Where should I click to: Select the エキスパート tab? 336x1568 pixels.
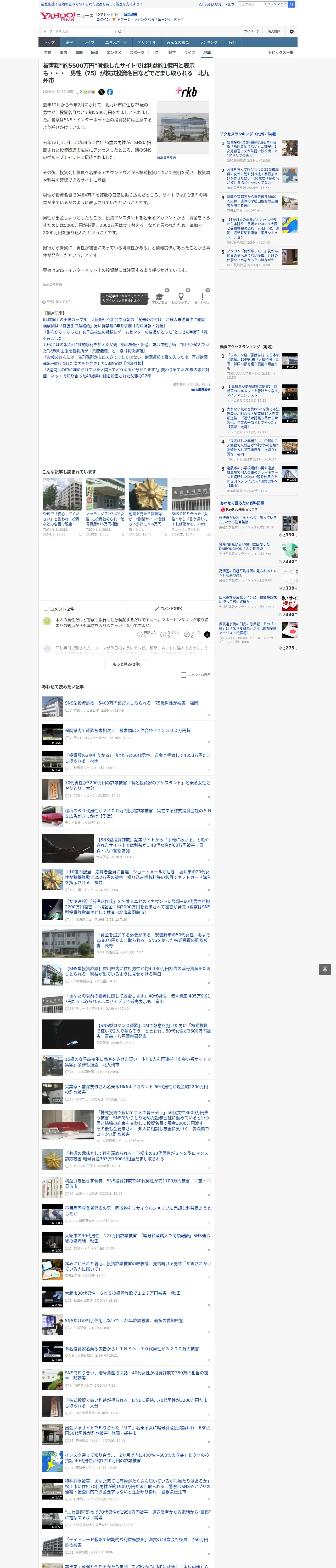point(116,43)
